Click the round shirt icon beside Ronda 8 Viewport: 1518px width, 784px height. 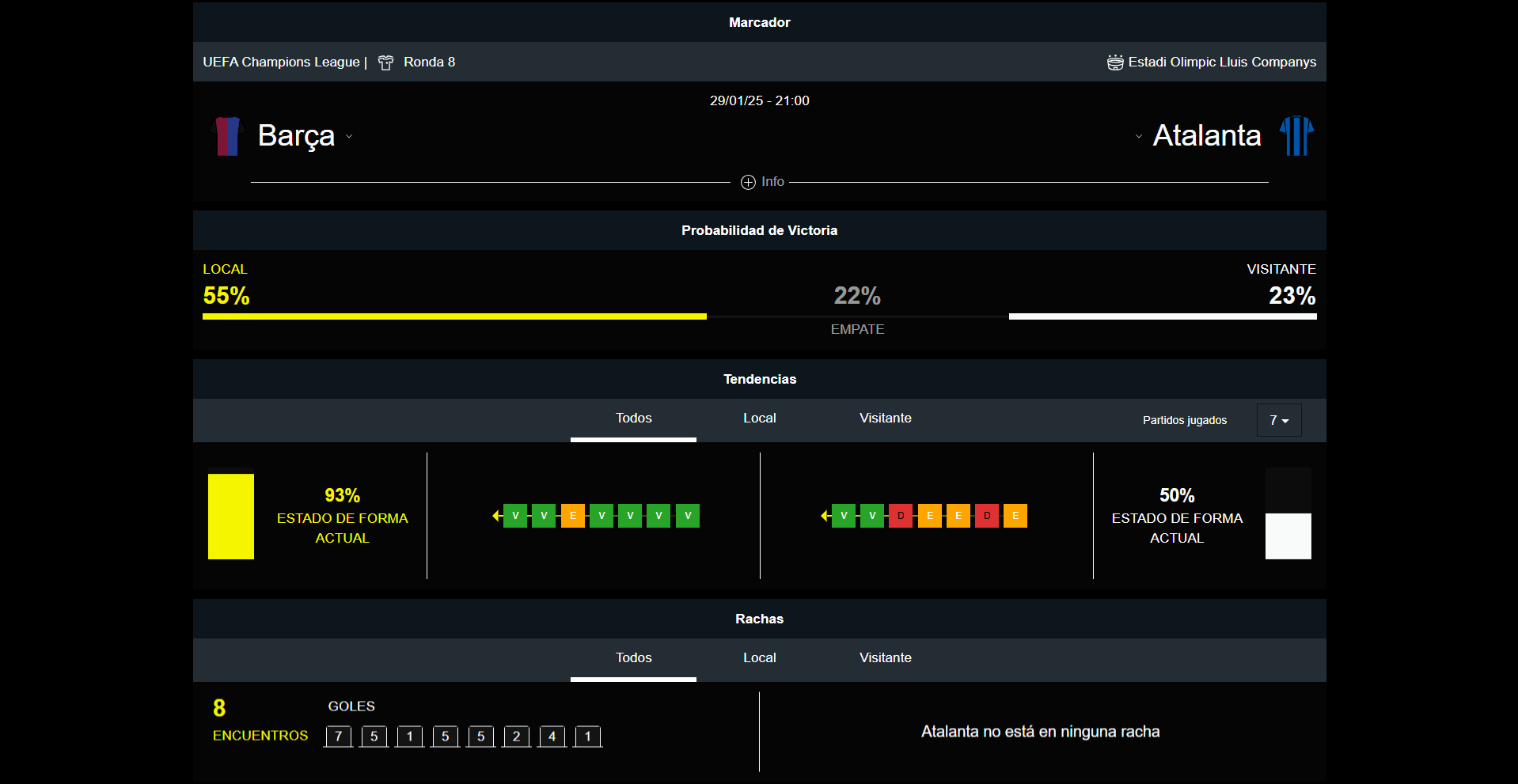point(386,62)
